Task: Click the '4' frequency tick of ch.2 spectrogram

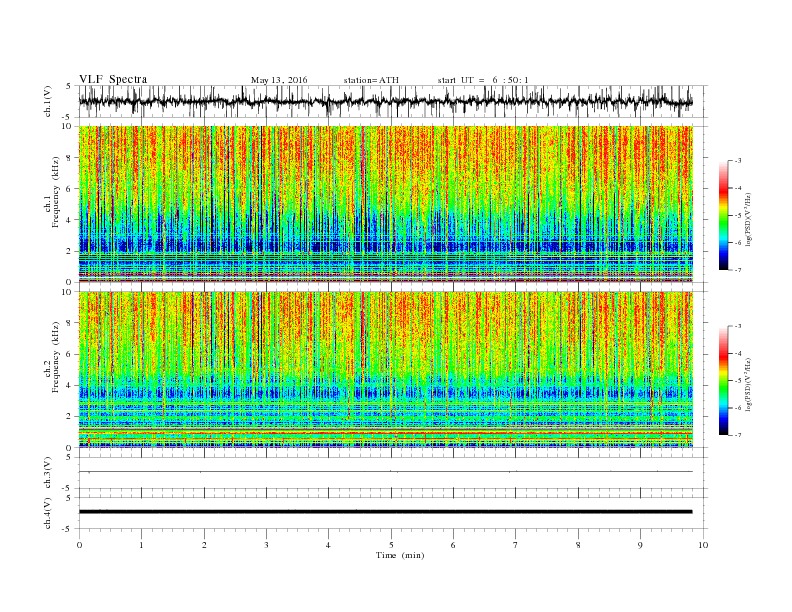Action: coord(70,385)
